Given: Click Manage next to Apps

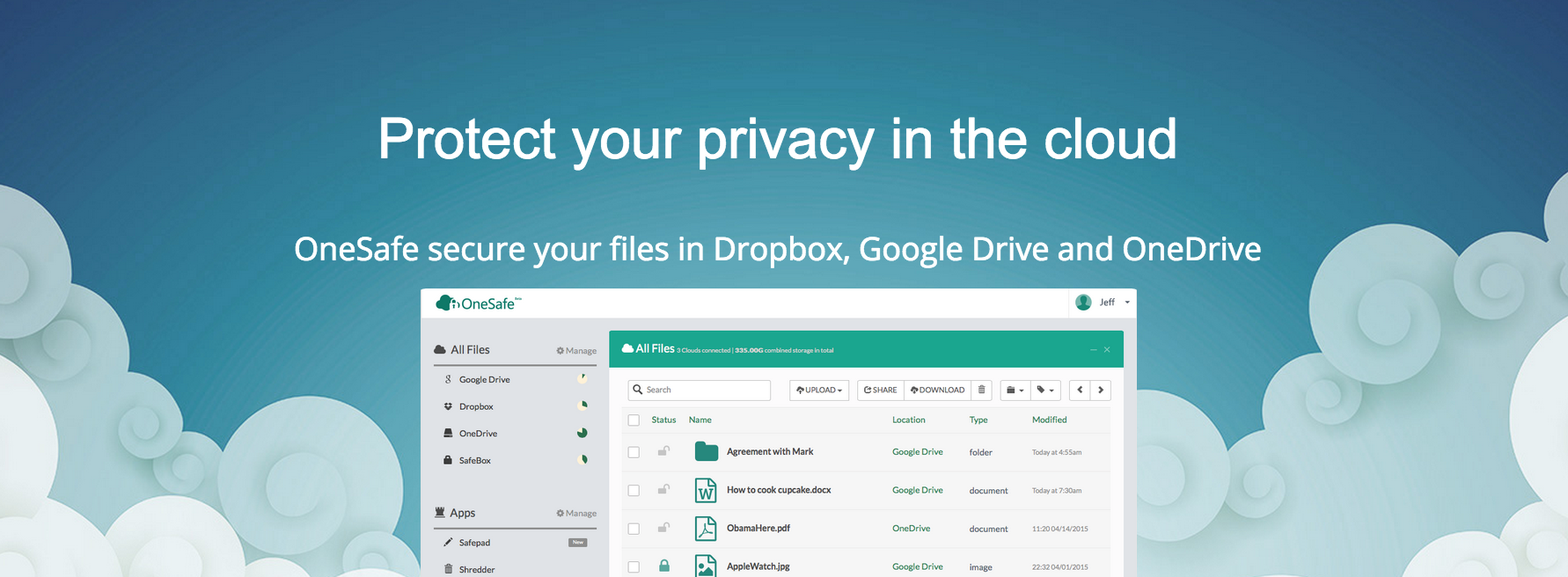Looking at the screenshot, I should 576,514.
